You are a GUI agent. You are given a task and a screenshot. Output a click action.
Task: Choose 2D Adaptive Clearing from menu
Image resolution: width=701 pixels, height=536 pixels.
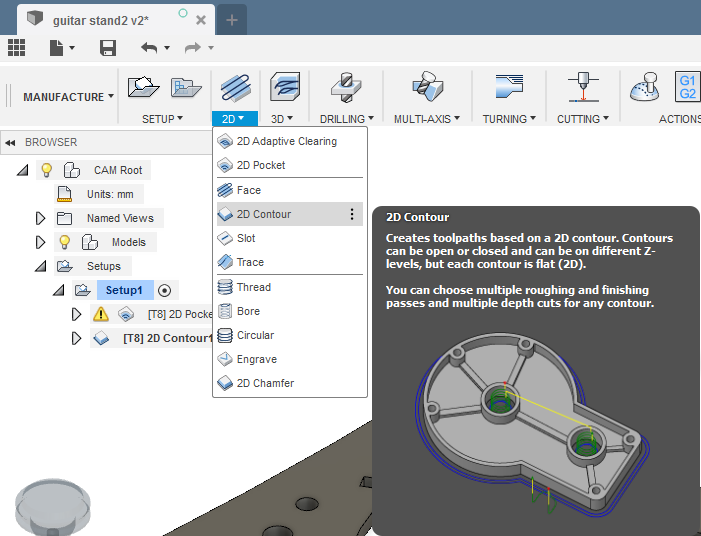click(x=290, y=141)
